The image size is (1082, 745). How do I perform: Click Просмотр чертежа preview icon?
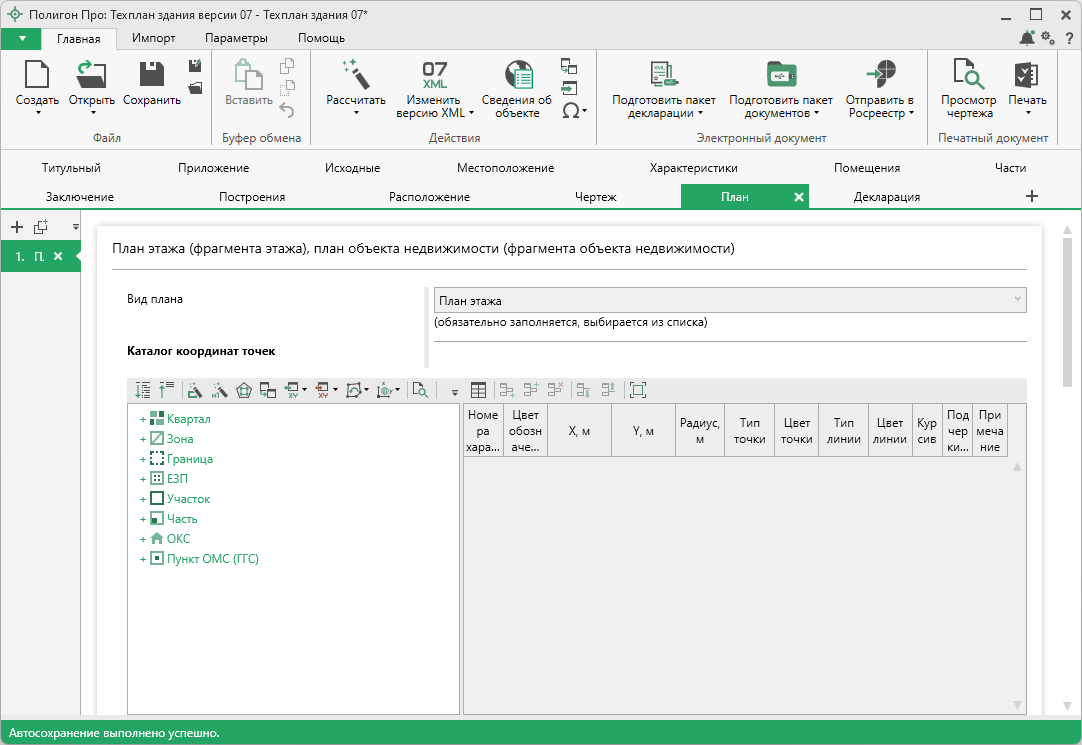(968, 76)
